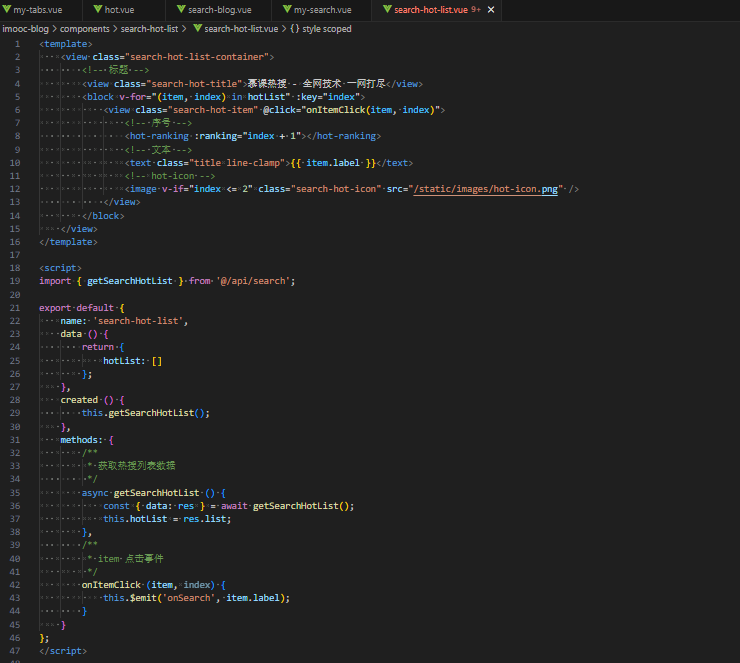Switch to the my-tabs.vue tab
The height and width of the screenshot is (663, 740).
tap(38, 10)
